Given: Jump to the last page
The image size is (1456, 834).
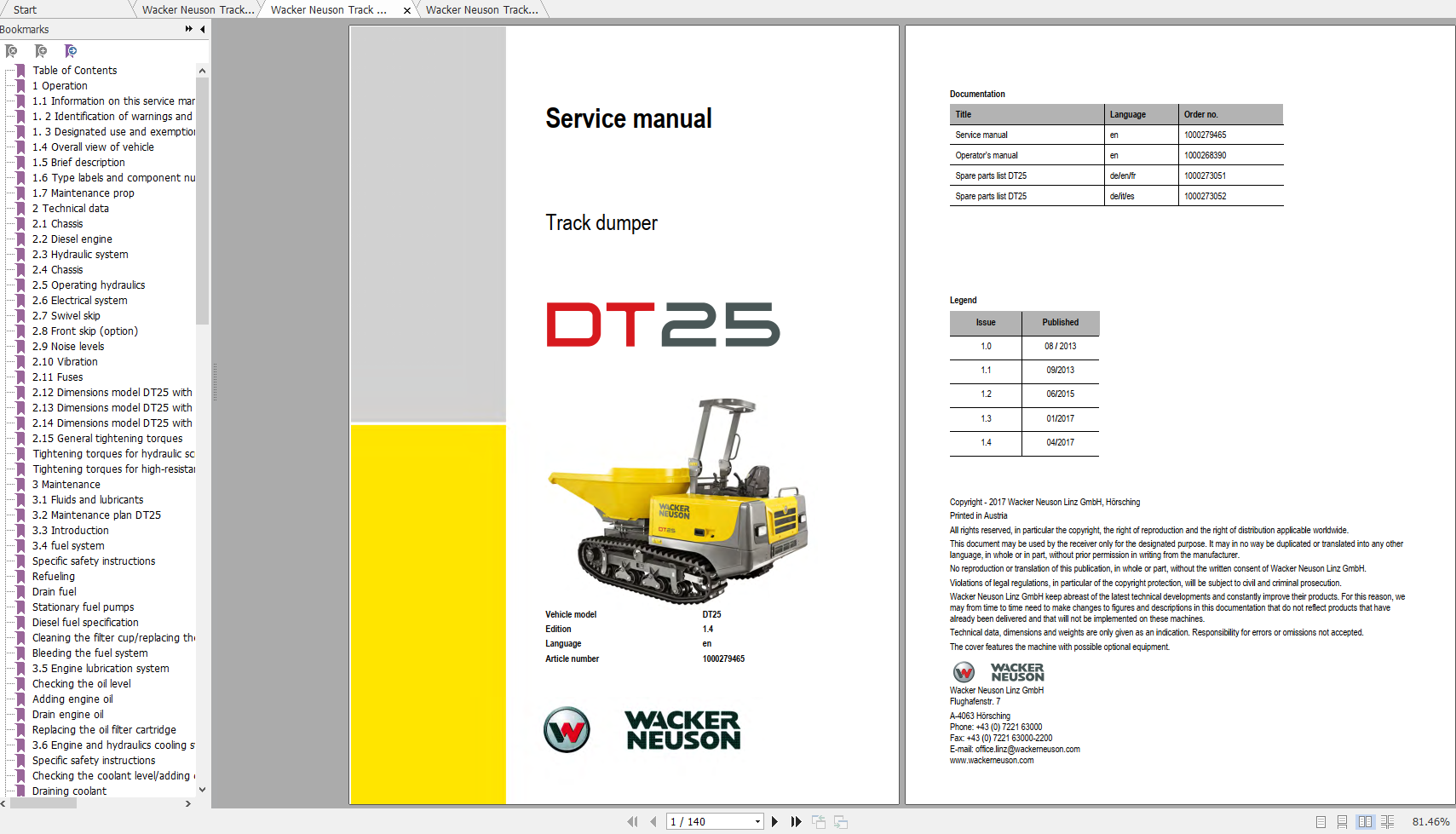Looking at the screenshot, I should [x=796, y=821].
